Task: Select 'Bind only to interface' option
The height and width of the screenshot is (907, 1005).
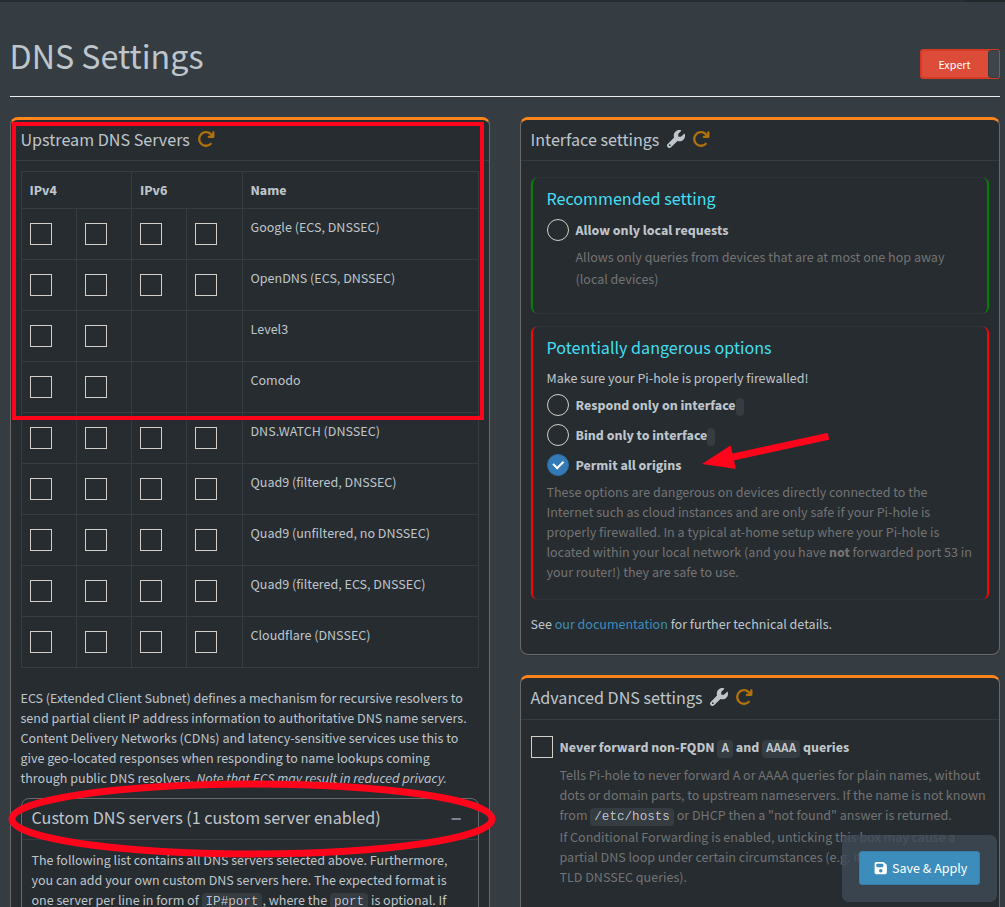Action: [x=557, y=435]
